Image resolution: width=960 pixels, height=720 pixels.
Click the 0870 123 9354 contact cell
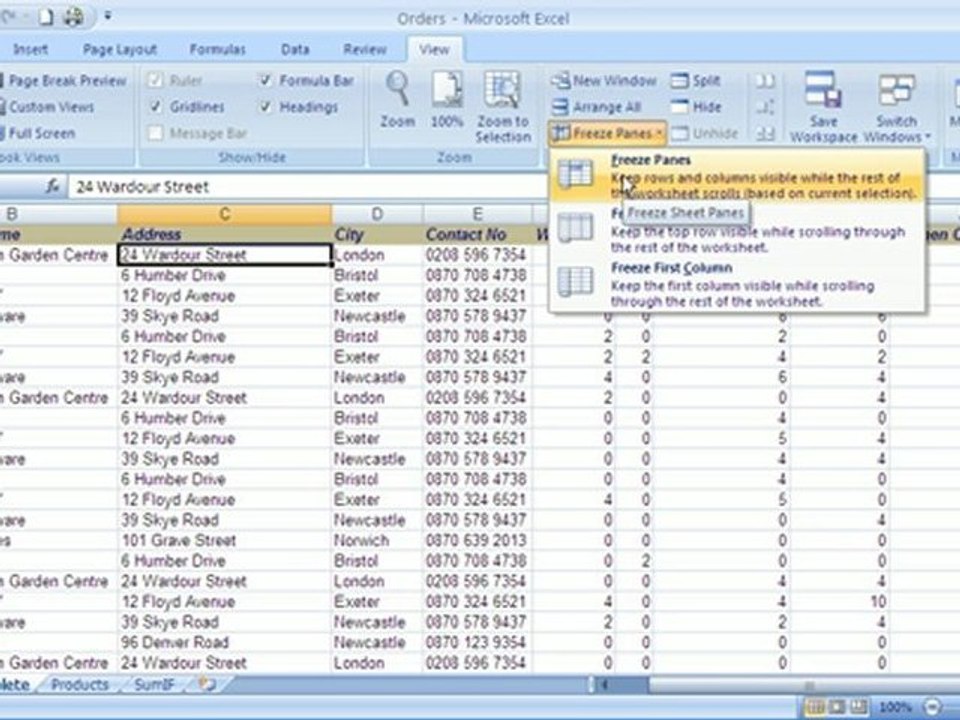478,642
